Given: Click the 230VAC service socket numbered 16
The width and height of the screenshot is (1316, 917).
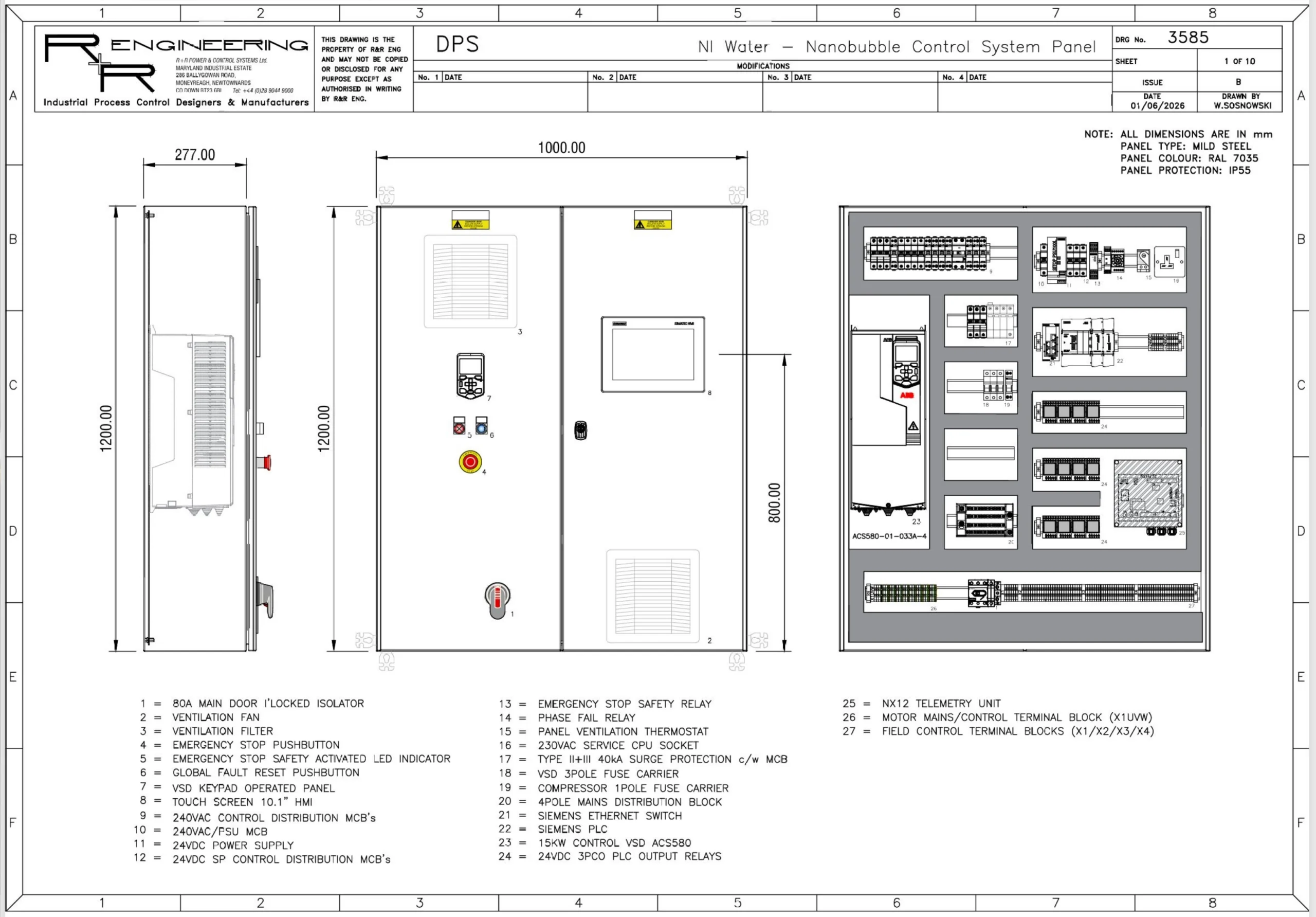Looking at the screenshot, I should (1169, 261).
